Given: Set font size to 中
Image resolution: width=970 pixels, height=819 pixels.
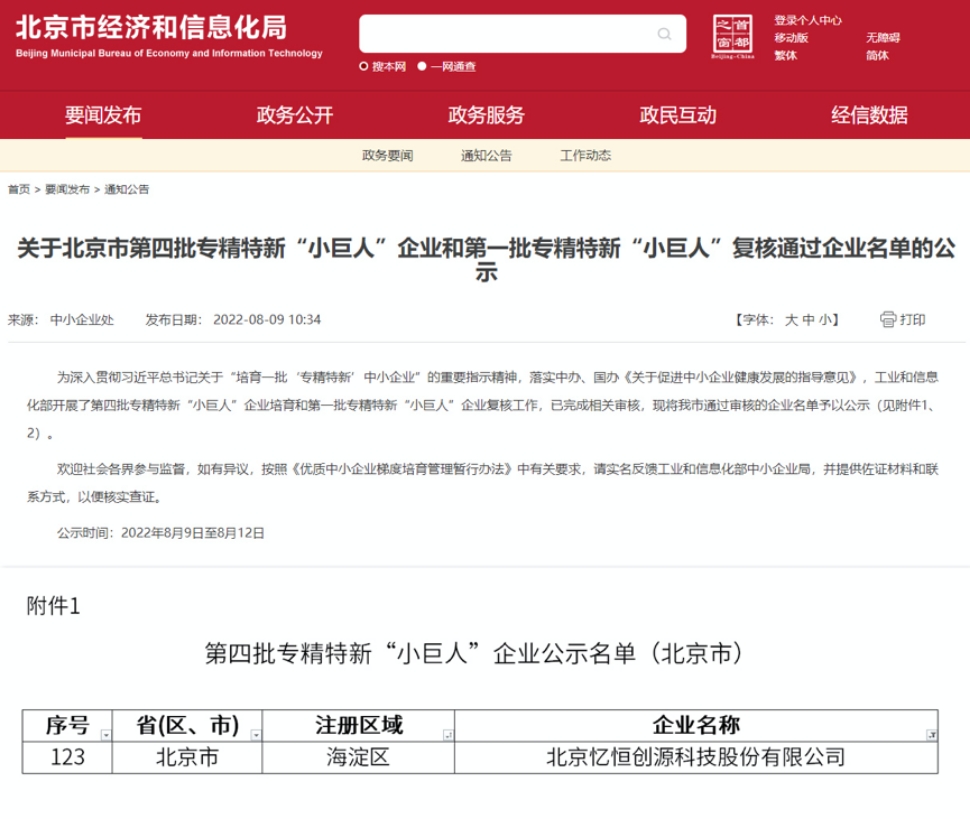Looking at the screenshot, I should tap(808, 320).
